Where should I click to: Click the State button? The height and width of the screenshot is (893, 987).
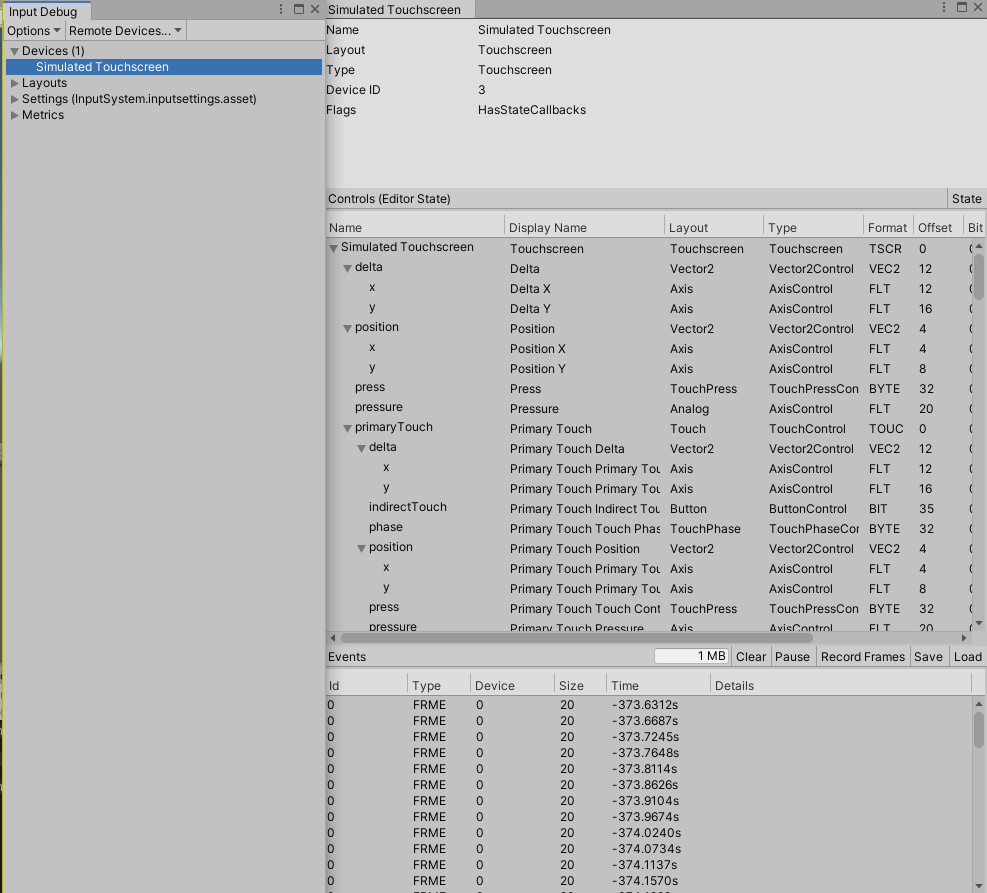[x=966, y=199]
